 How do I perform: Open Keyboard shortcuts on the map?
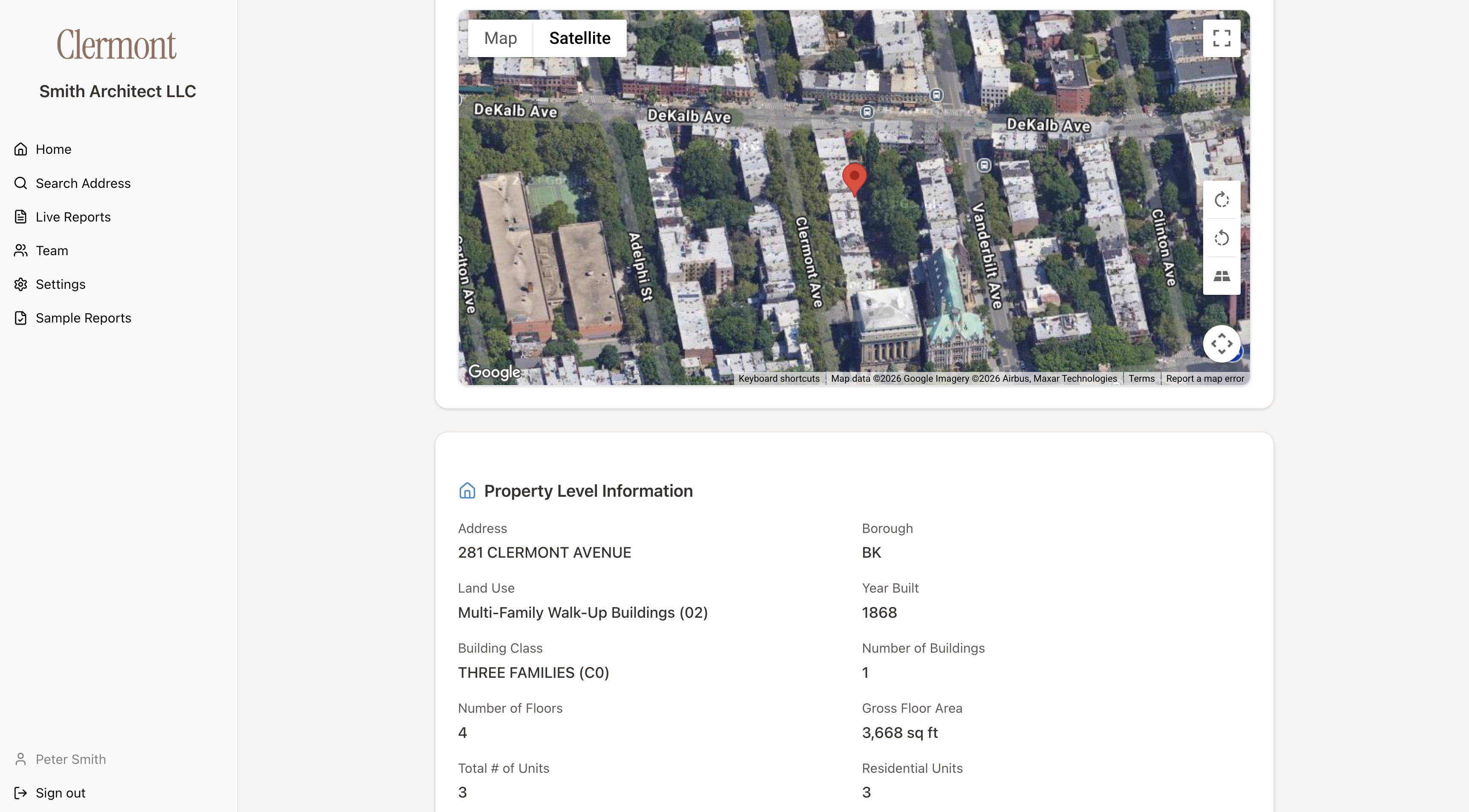point(778,379)
